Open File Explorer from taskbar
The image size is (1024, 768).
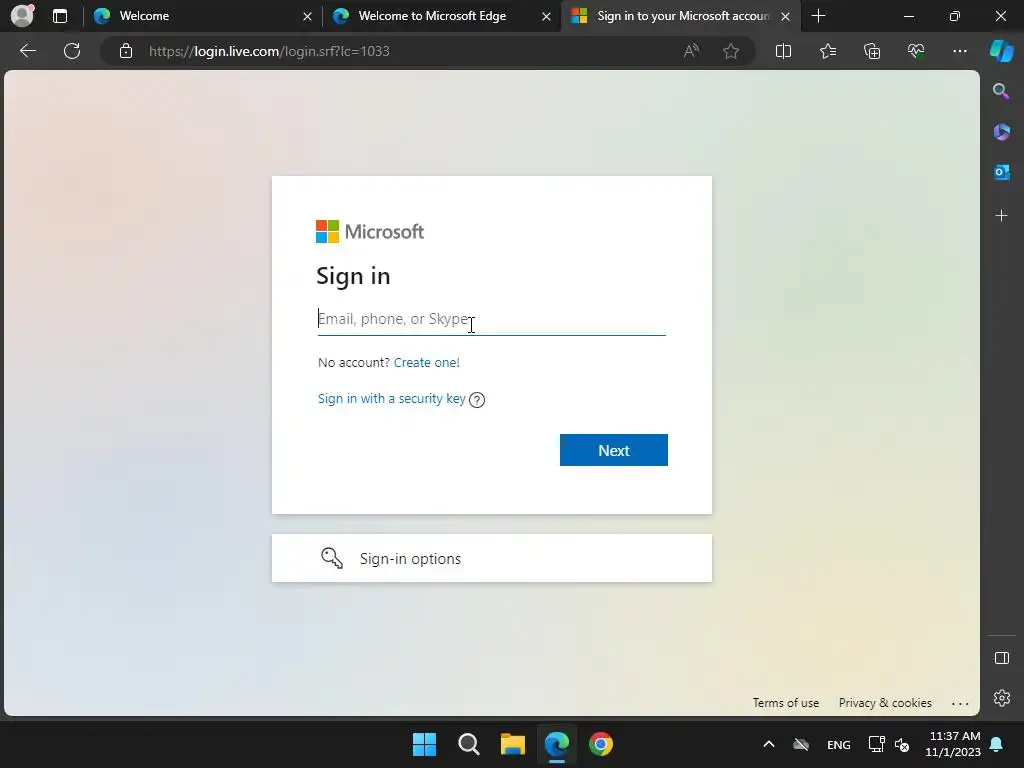pyautogui.click(x=513, y=744)
